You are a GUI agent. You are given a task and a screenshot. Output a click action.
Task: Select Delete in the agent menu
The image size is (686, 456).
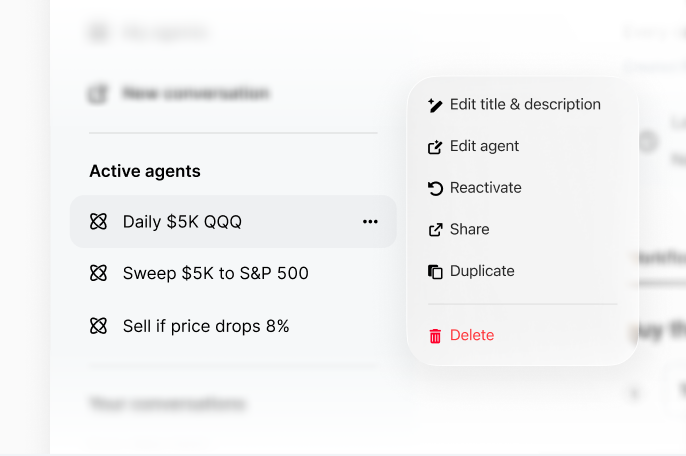point(472,335)
